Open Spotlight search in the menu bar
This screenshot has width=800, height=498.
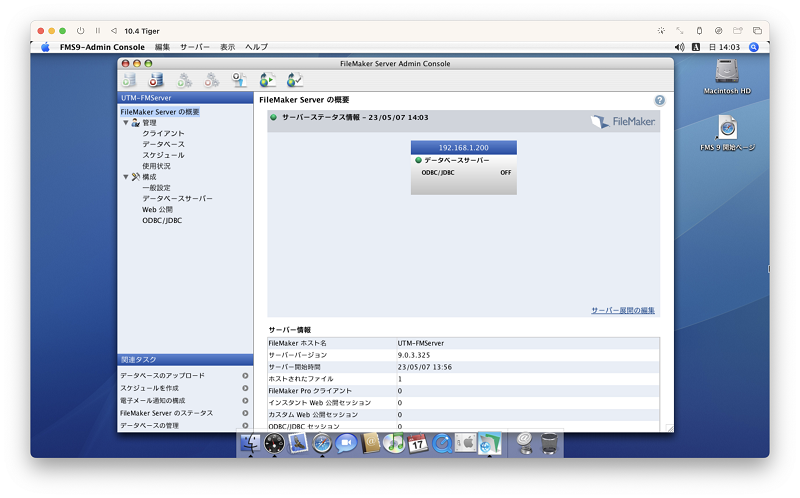tap(754, 47)
